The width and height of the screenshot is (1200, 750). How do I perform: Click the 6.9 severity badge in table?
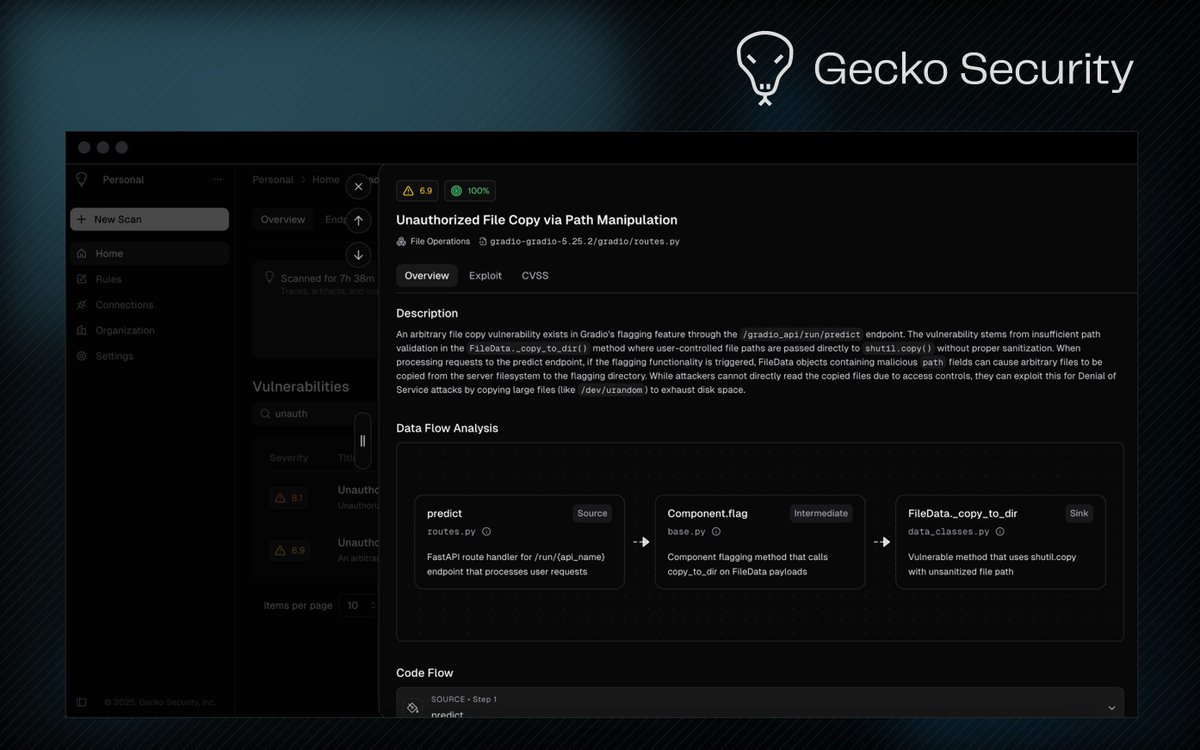289,550
